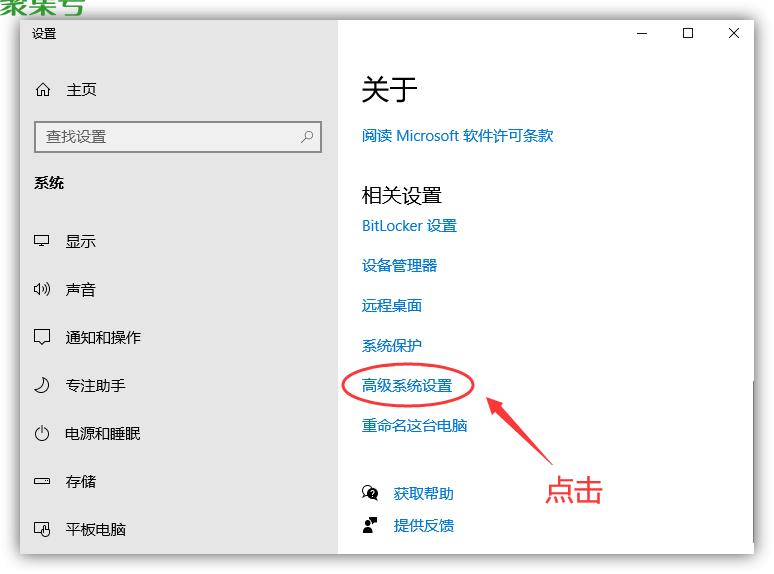Click 远程桌面 link
This screenshot has width=774, height=574.
pos(392,305)
